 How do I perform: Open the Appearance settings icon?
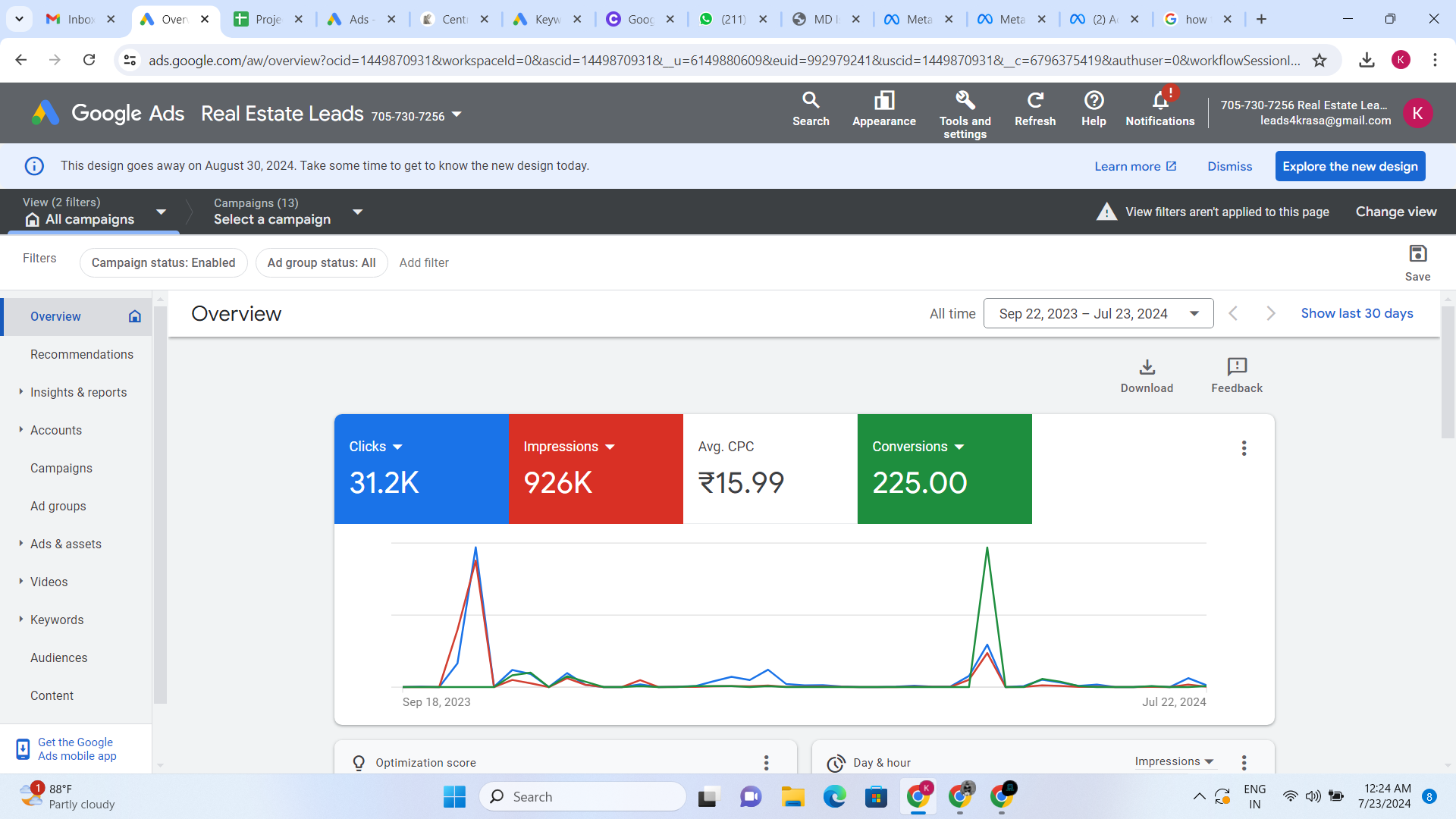pos(884,109)
